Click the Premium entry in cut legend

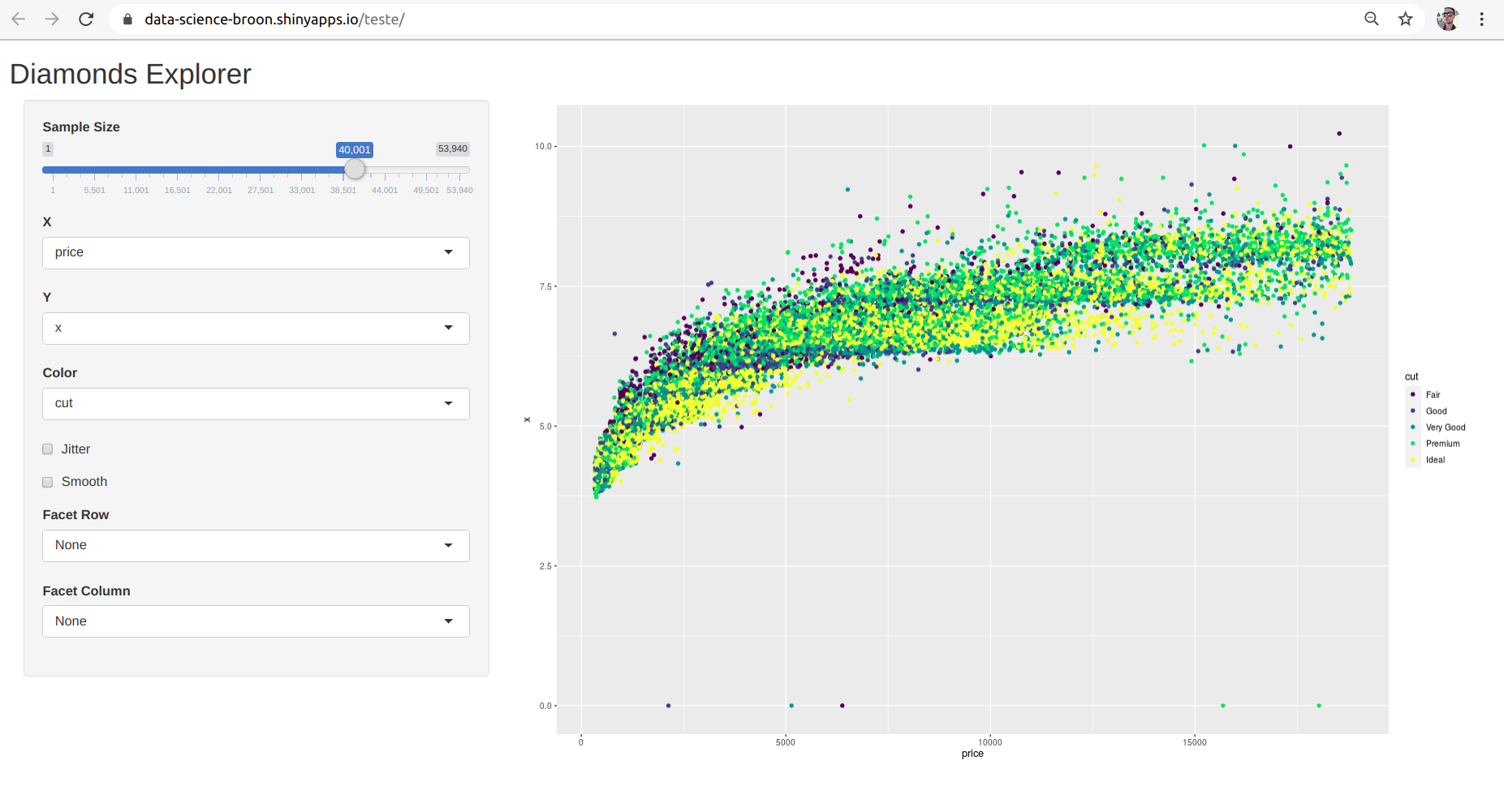coord(1442,444)
